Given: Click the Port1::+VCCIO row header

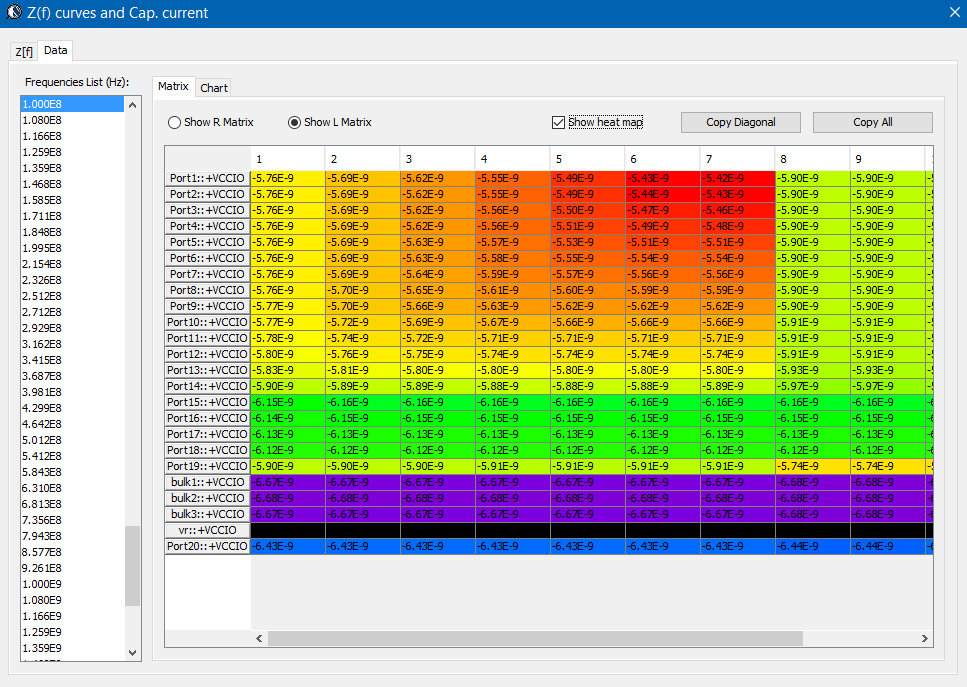Looking at the screenshot, I should click(x=207, y=178).
